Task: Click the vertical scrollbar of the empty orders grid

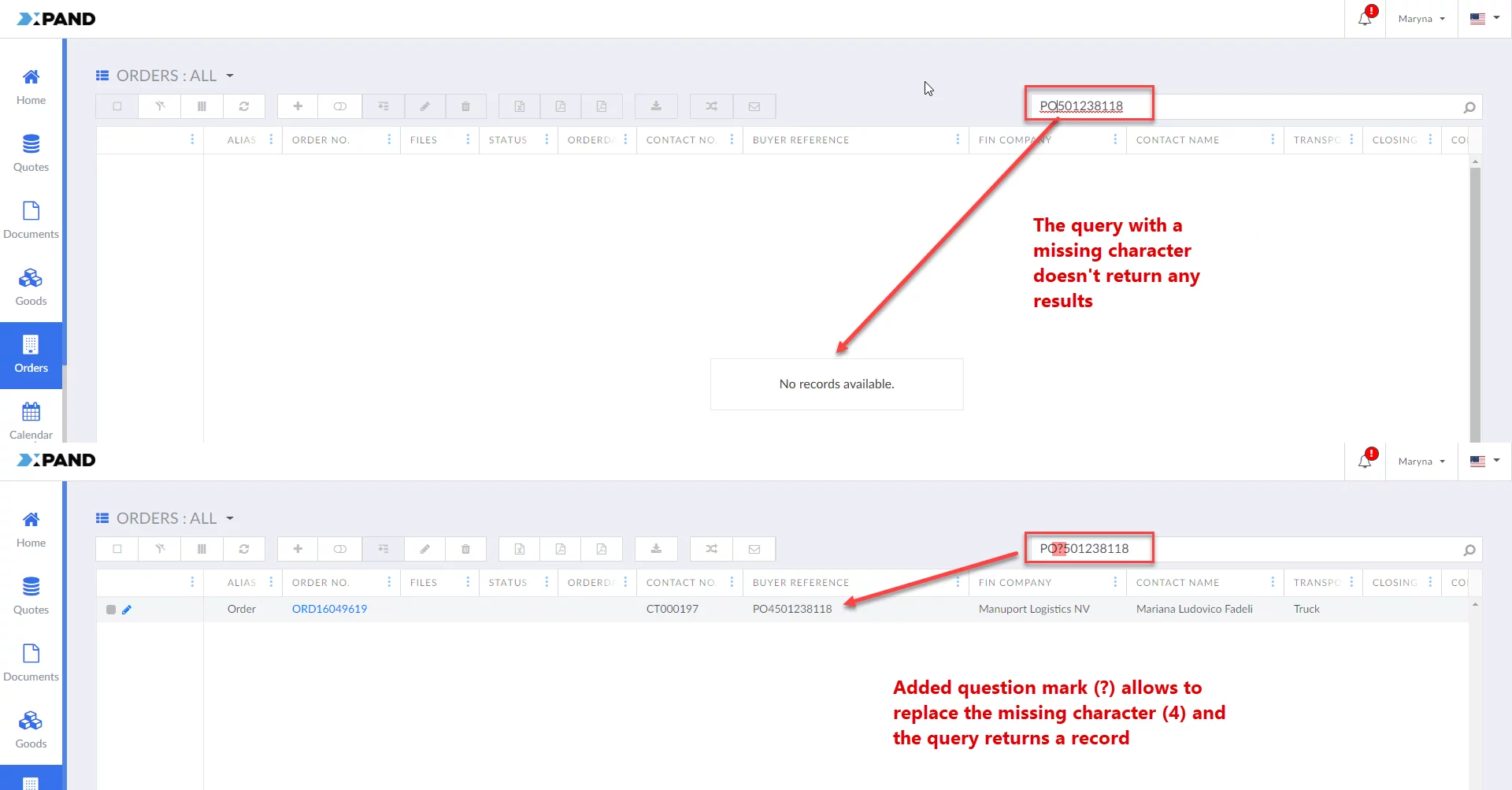Action: (1475, 299)
